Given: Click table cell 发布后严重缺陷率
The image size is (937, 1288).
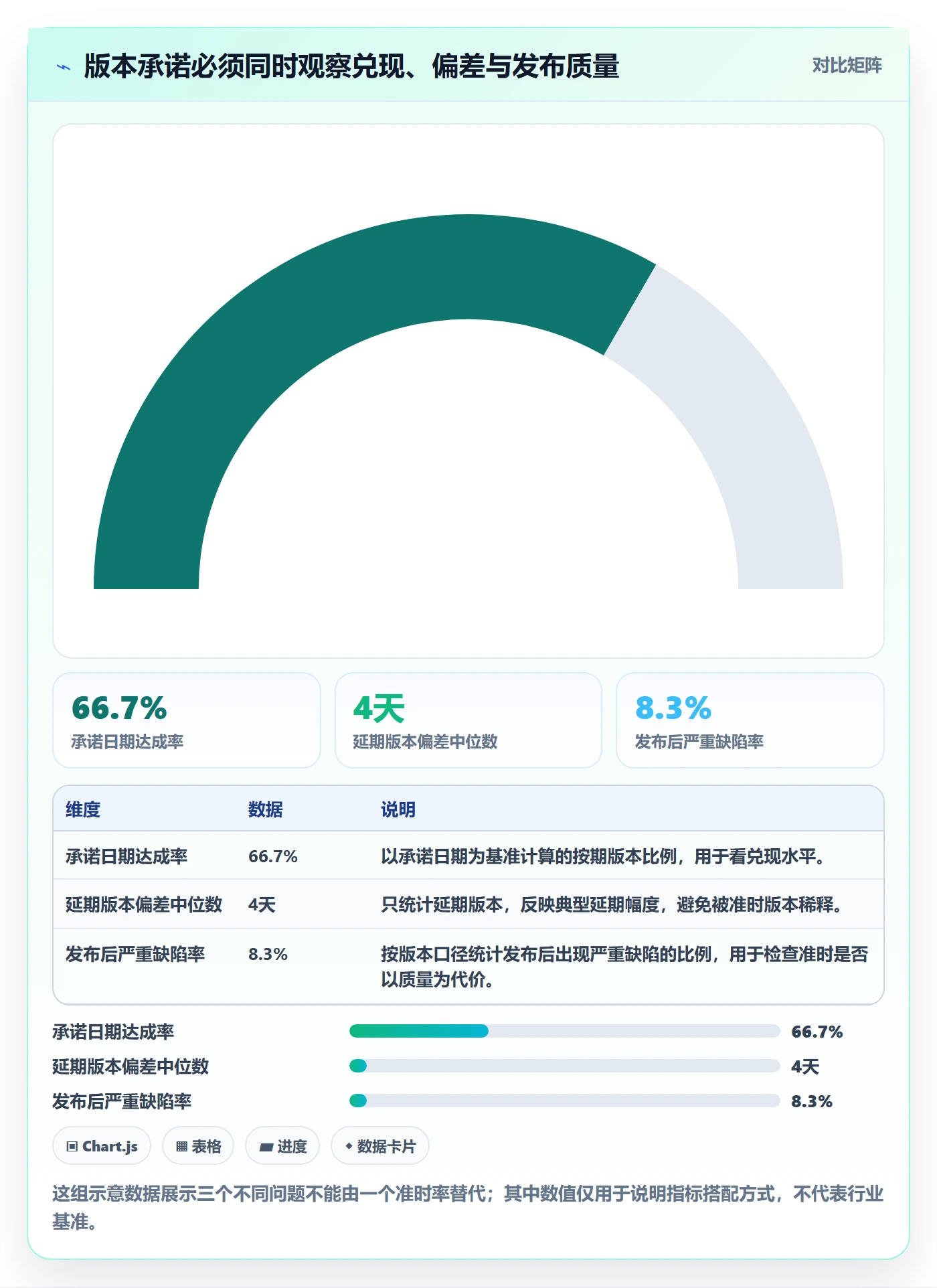Looking at the screenshot, I should 135,954.
